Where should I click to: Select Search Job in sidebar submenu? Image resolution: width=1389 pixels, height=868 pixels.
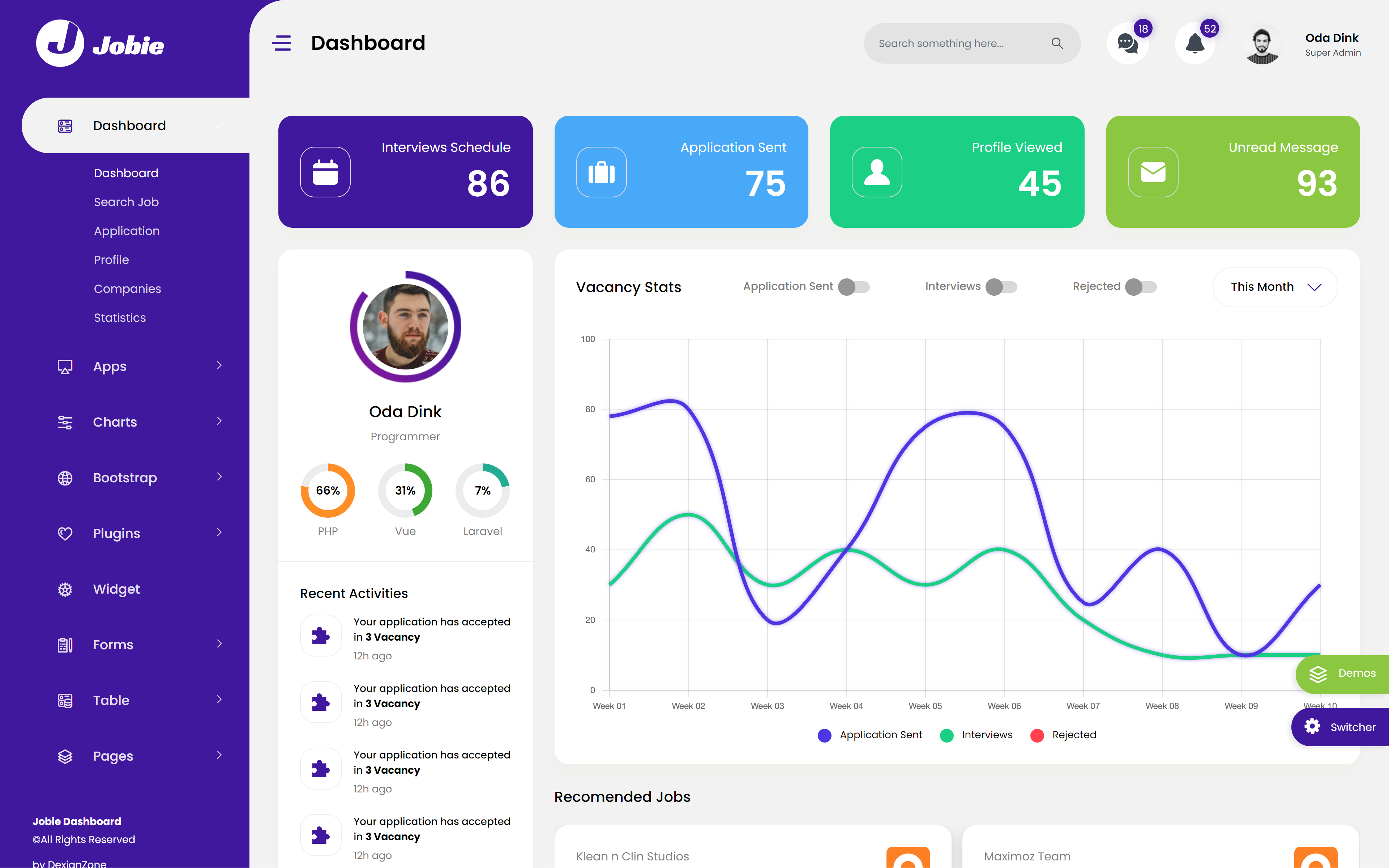pos(126,202)
